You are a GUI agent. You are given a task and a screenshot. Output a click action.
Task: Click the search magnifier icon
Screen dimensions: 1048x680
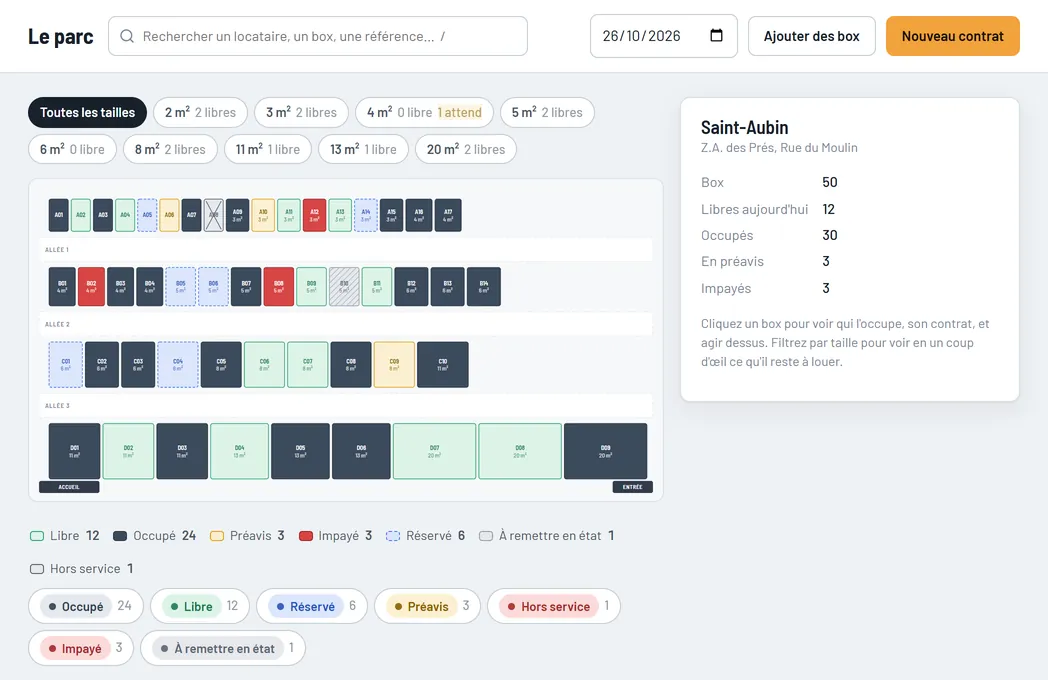tap(126, 36)
